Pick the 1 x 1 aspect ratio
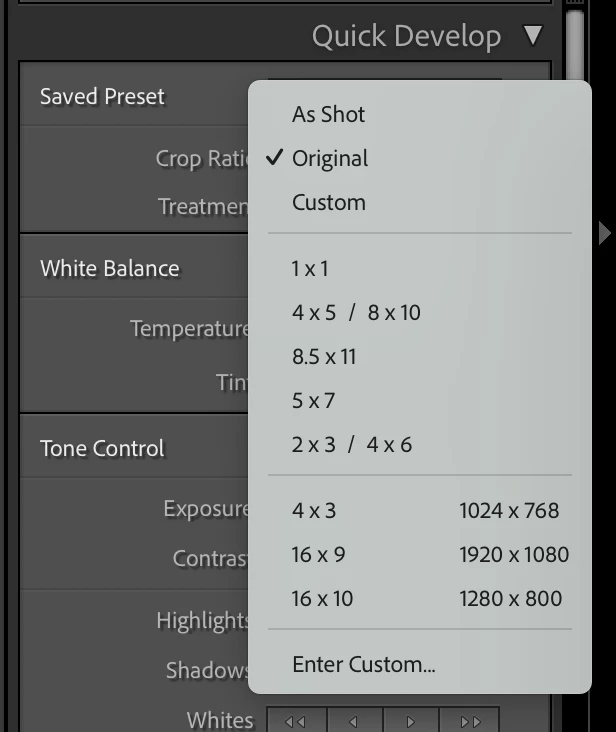This screenshot has height=732, width=616. pos(310,268)
